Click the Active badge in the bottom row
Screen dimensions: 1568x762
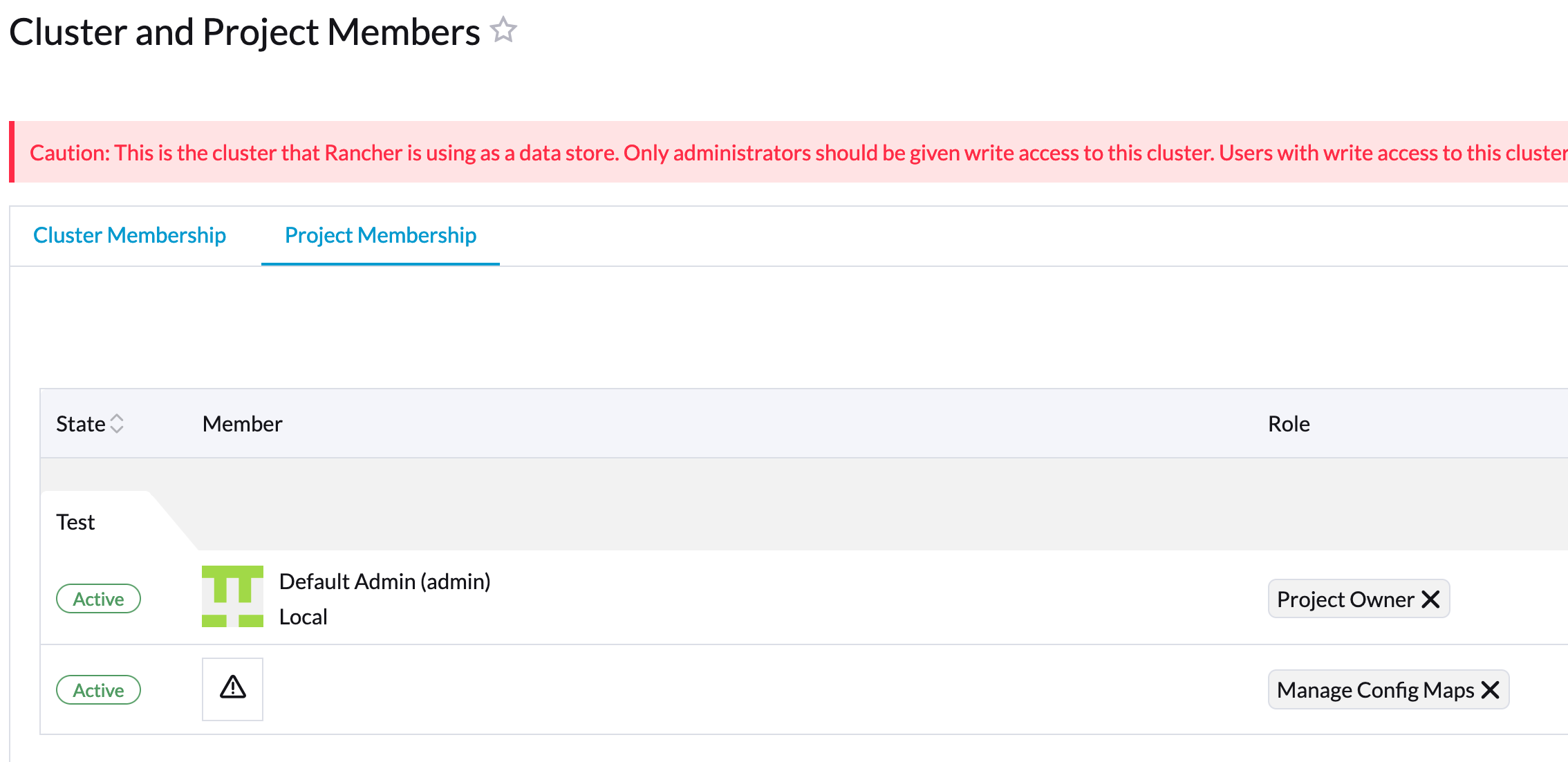coord(98,689)
